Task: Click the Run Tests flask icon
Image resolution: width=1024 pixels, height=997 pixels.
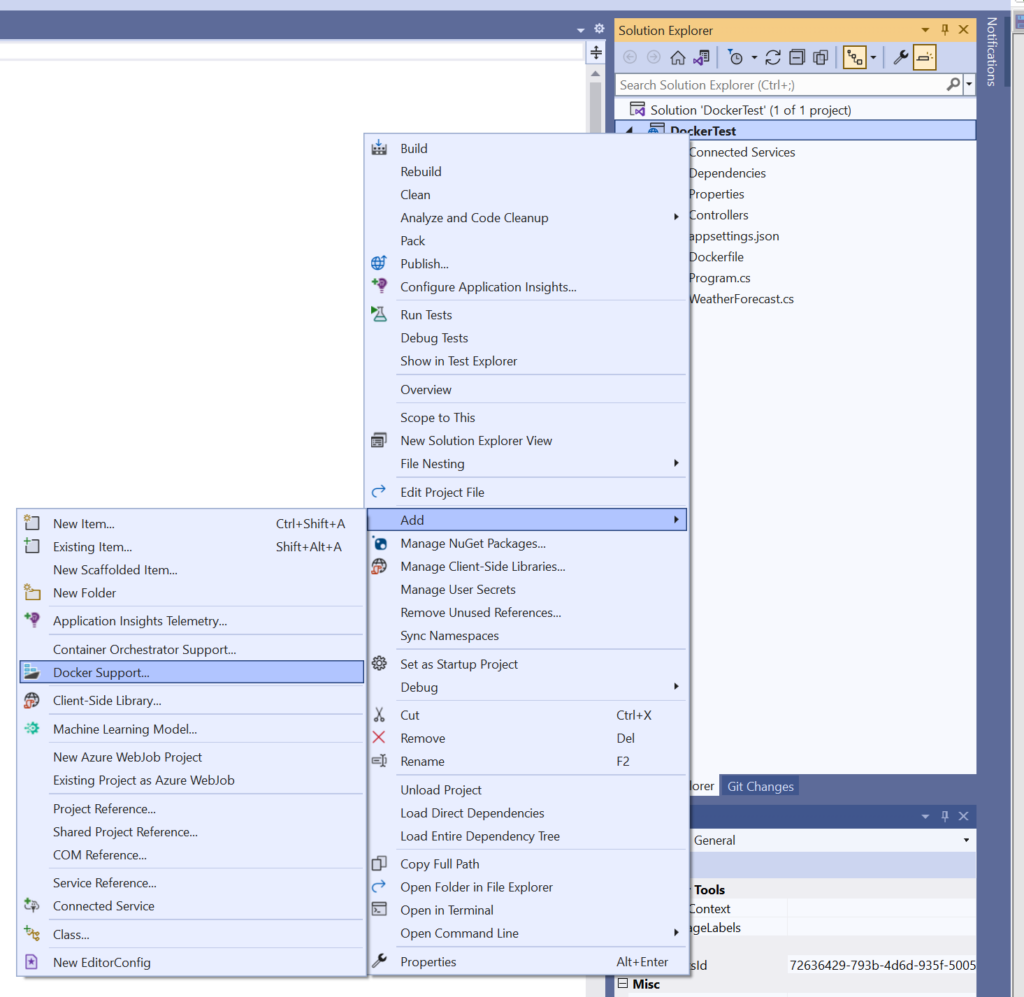Action: pyautogui.click(x=379, y=314)
